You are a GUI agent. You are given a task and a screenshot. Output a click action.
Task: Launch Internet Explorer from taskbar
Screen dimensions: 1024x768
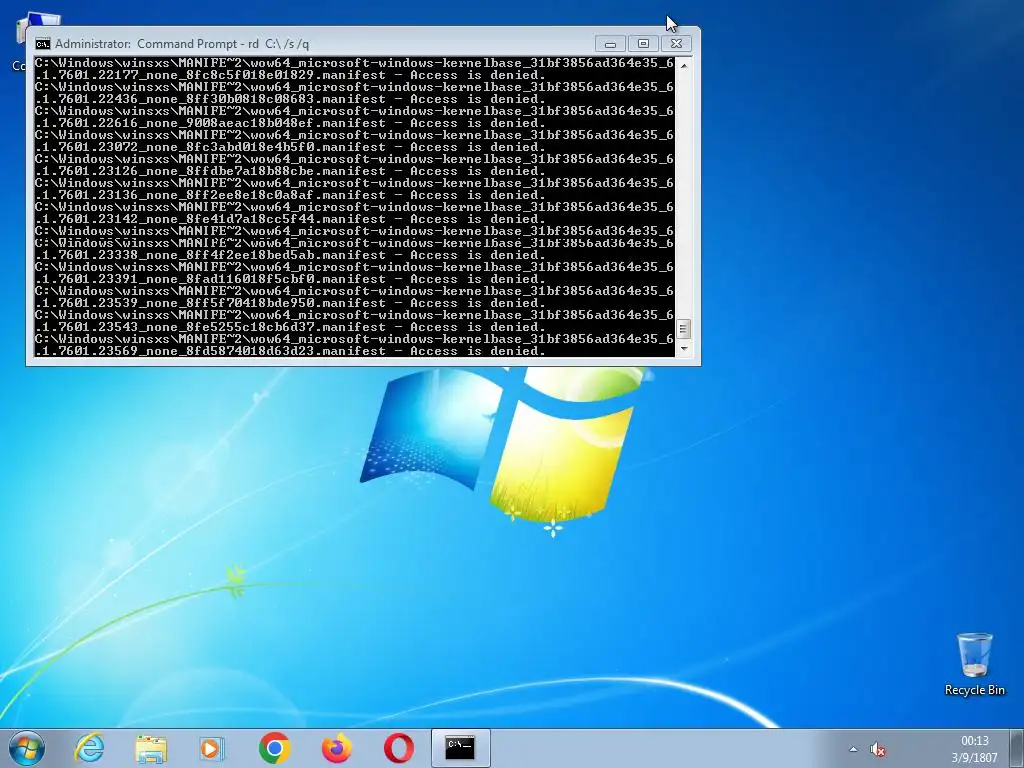click(89, 748)
